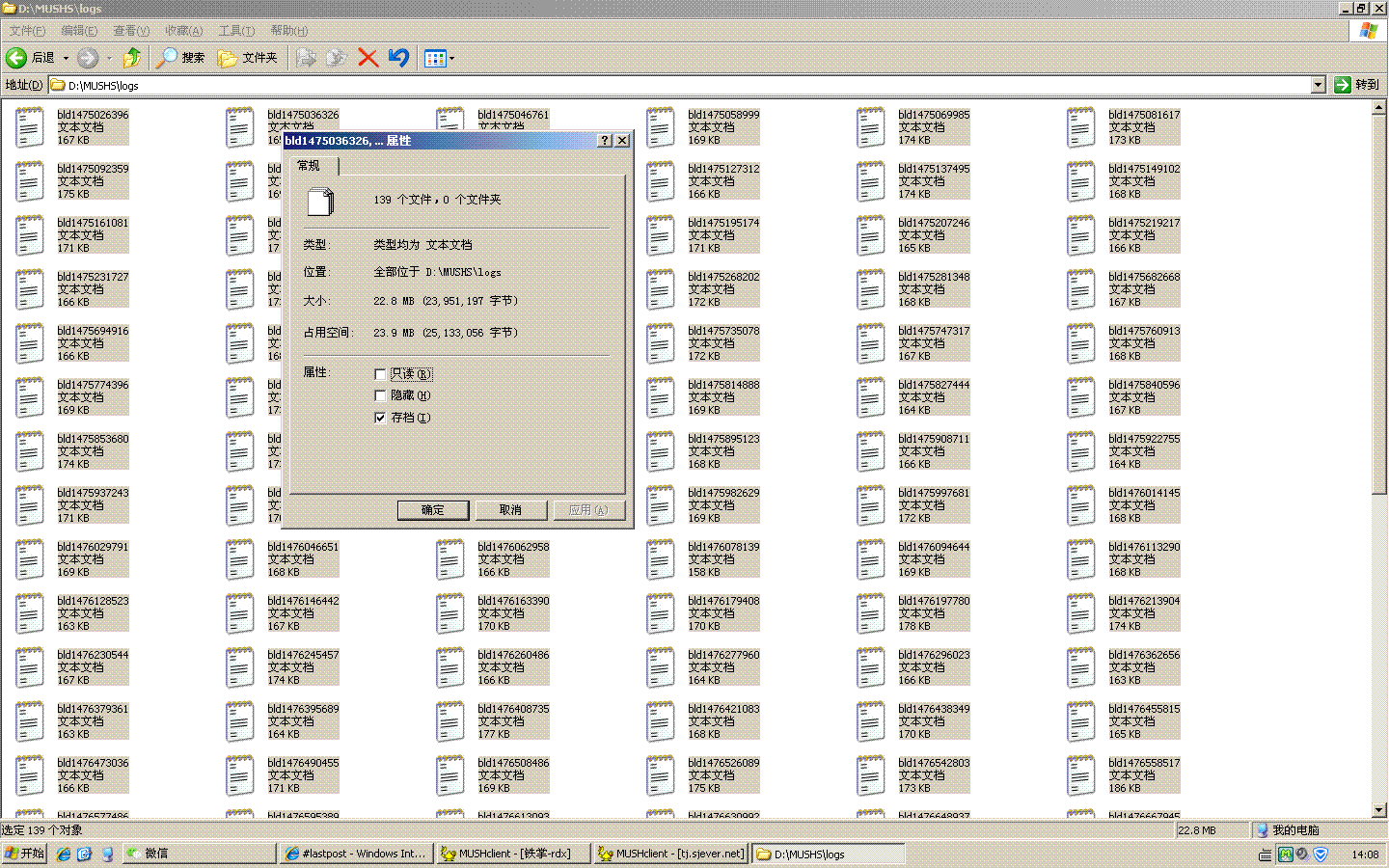1389x868 pixels.
Task: Click the Views toolbar icon
Action: tap(435, 58)
